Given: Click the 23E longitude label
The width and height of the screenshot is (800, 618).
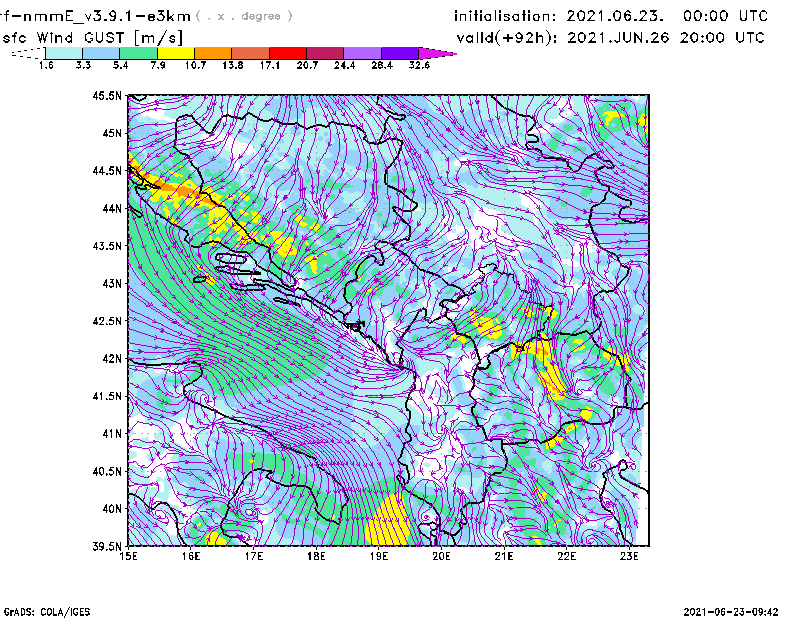Looking at the screenshot, I should [629, 556].
